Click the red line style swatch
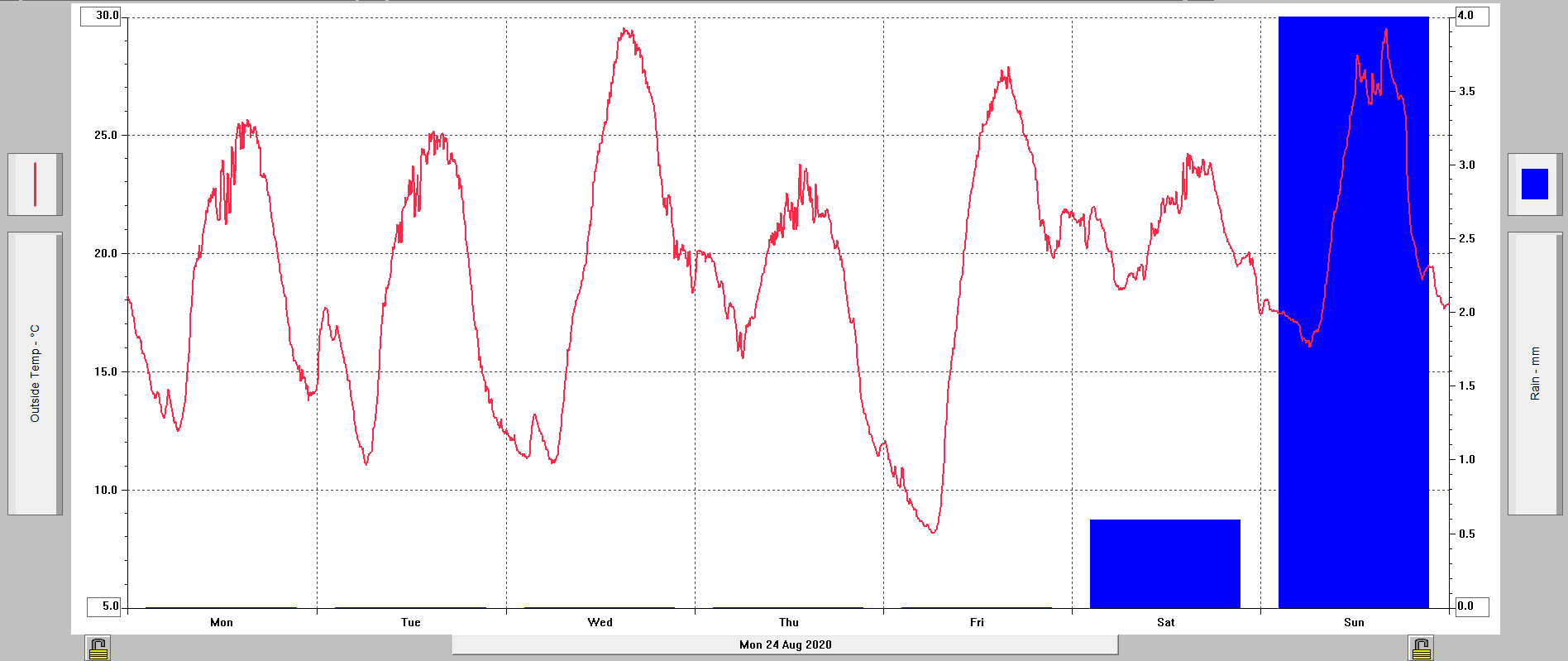 point(35,184)
